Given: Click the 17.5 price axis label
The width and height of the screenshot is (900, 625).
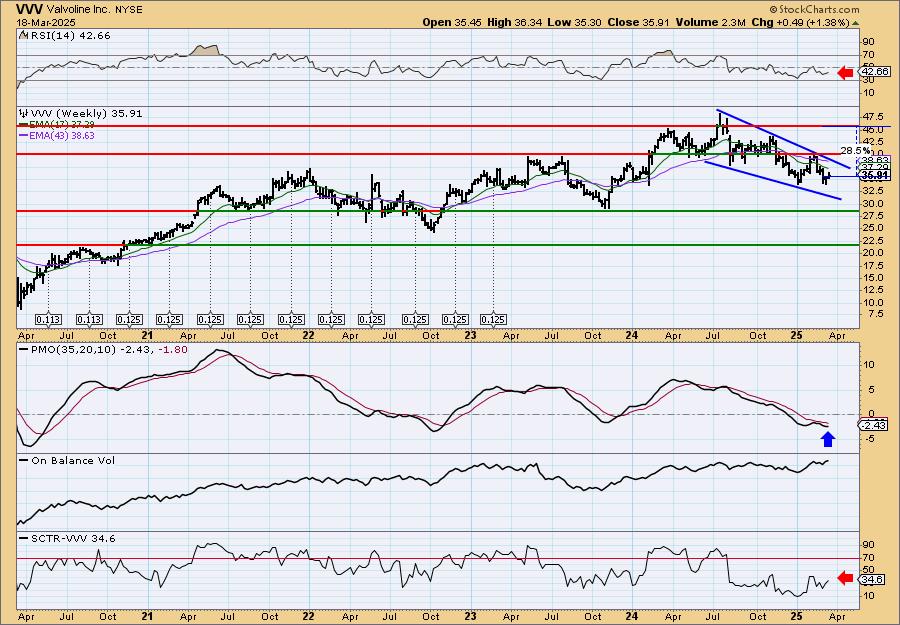Looking at the screenshot, I should [872, 265].
